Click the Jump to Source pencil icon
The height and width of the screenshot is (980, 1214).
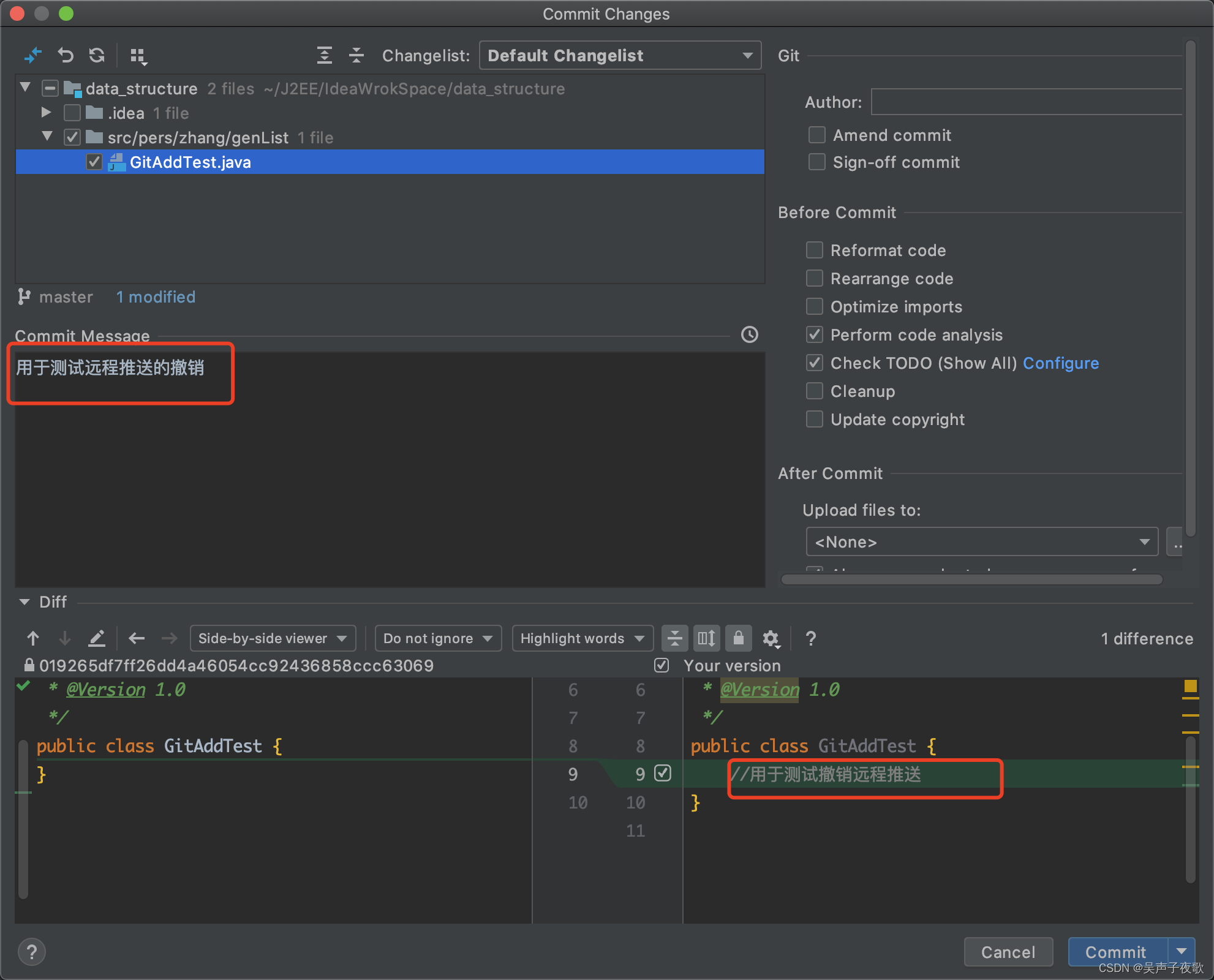pyautogui.click(x=97, y=638)
